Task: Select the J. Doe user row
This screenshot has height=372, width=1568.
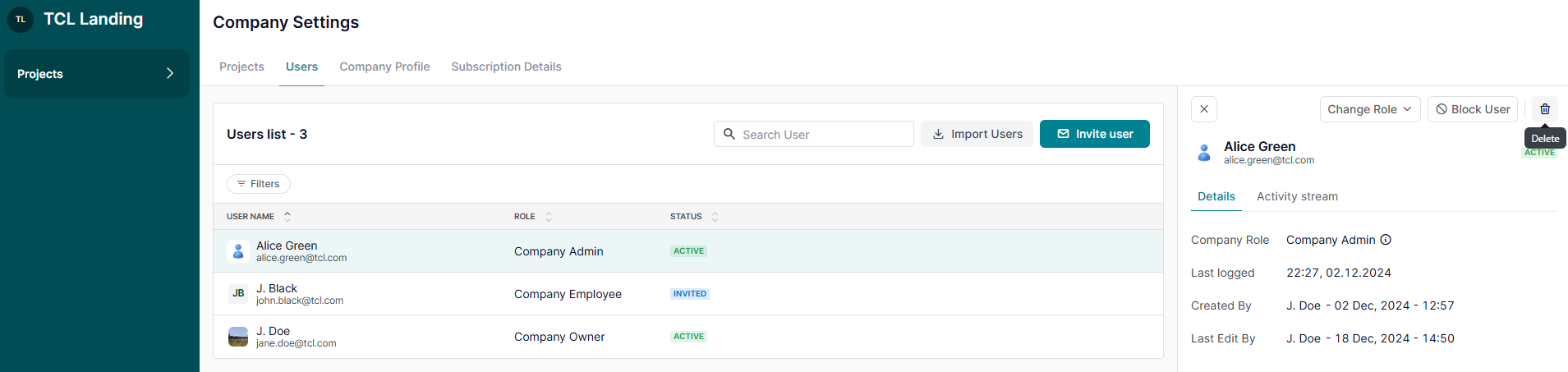Action: (x=688, y=337)
